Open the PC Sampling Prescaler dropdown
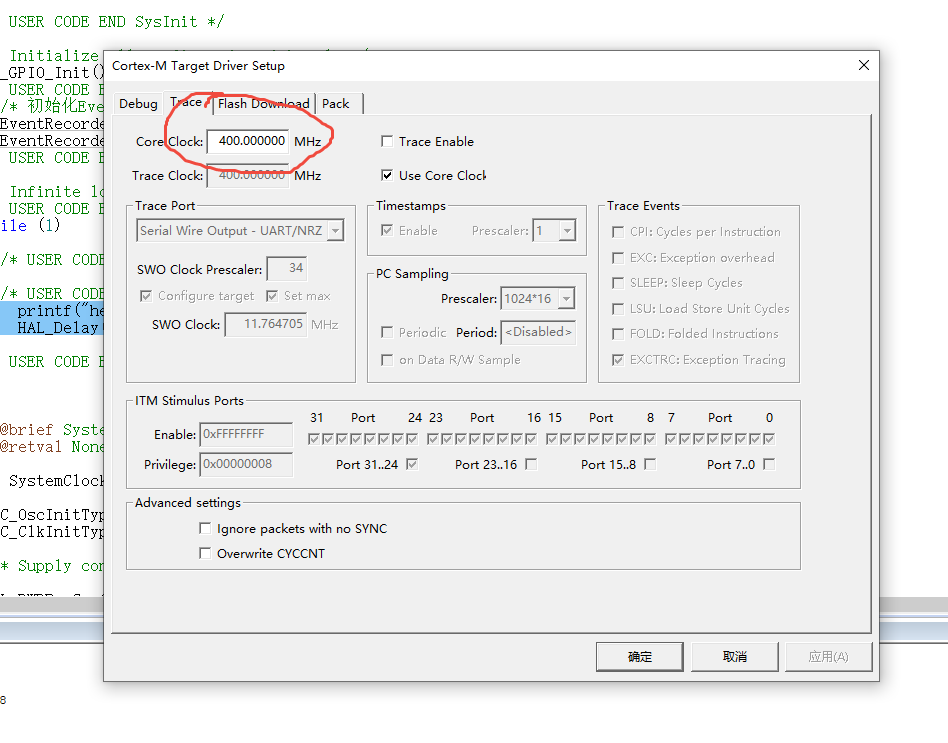This screenshot has height=743, width=948. coord(537,298)
